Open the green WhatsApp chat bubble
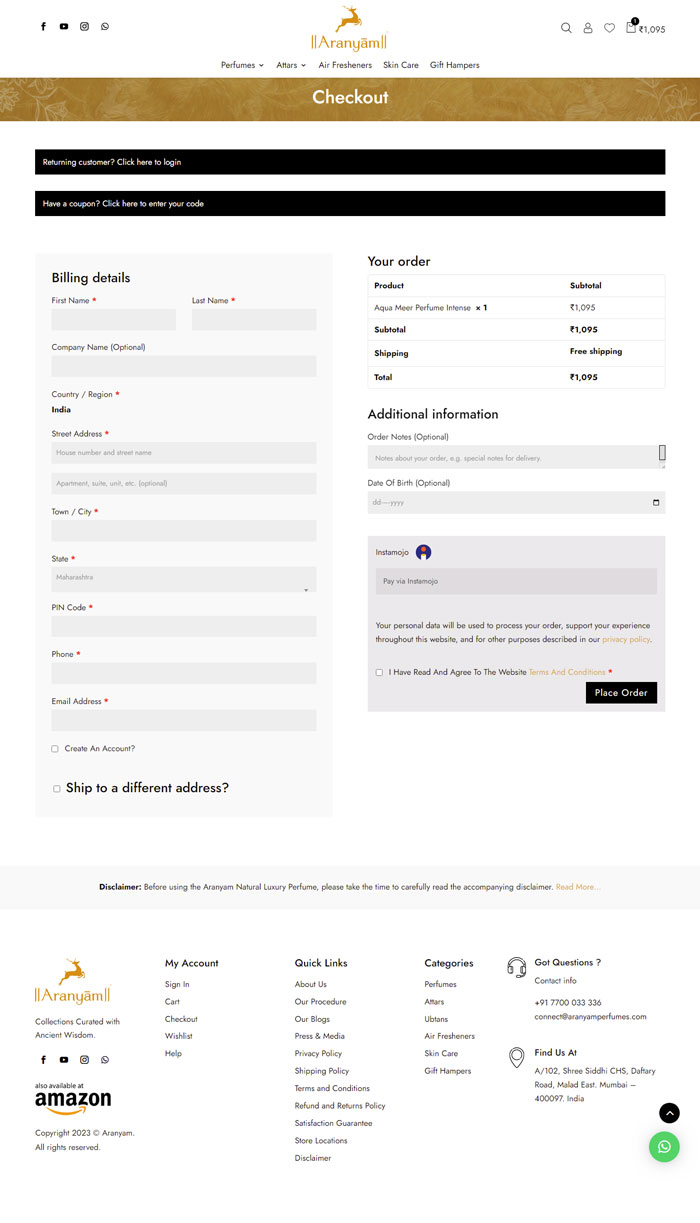The image size is (700, 1223). 664,1146
